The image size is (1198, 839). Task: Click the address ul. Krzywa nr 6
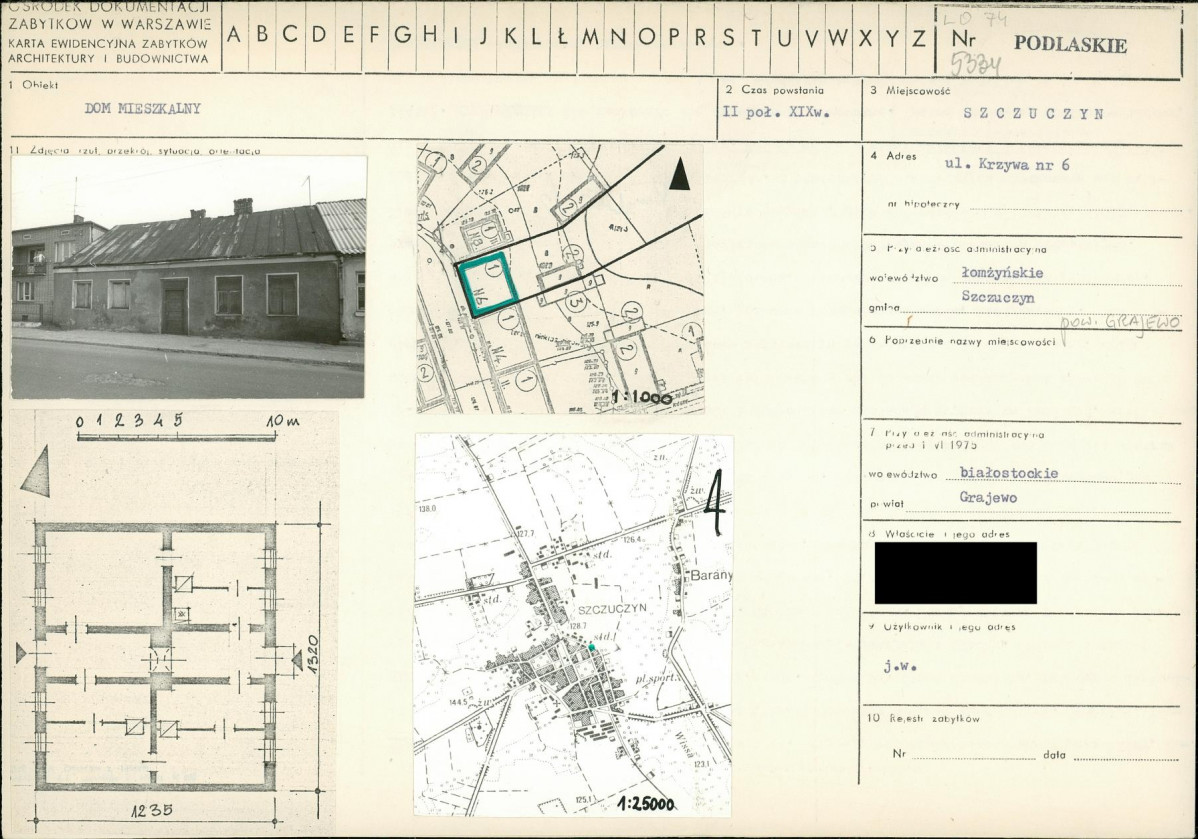click(x=1007, y=165)
